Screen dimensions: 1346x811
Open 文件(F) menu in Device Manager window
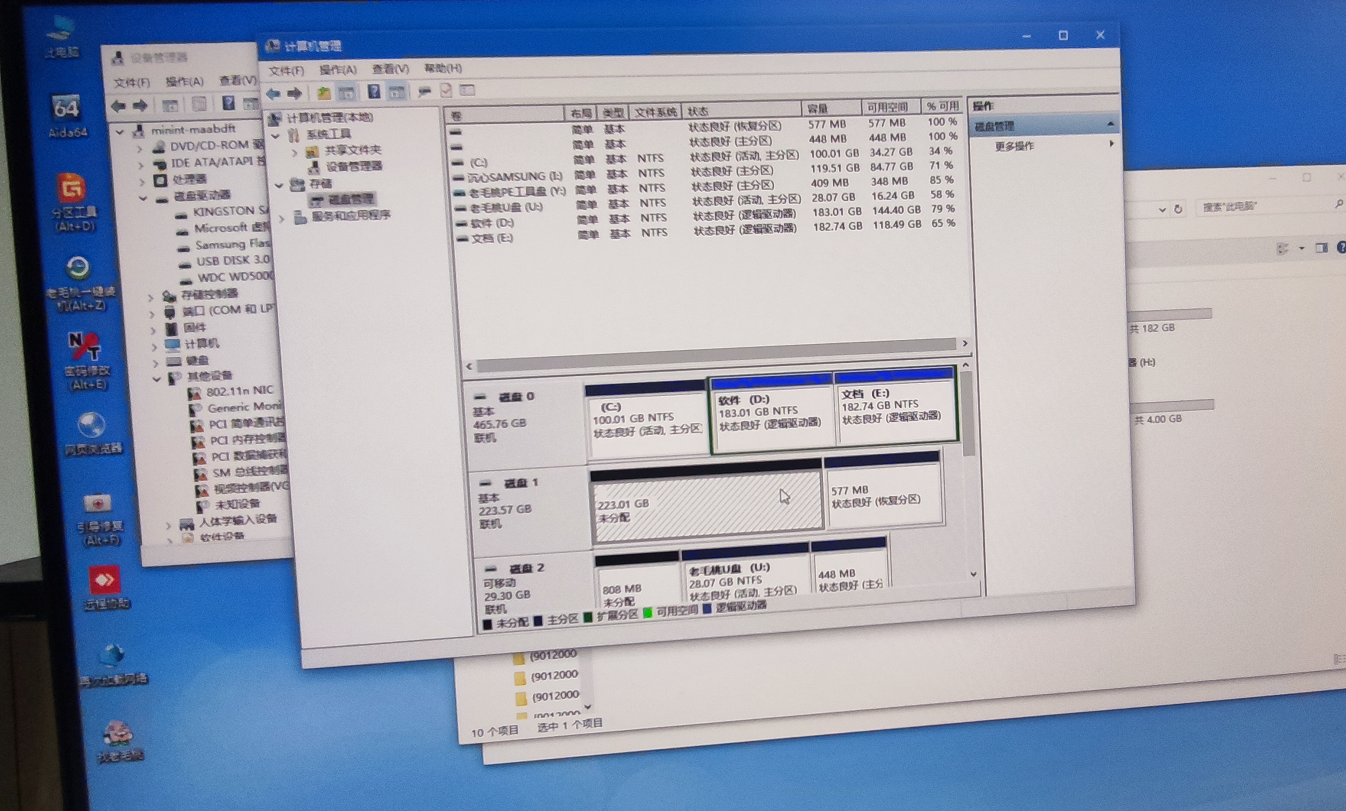[x=132, y=82]
